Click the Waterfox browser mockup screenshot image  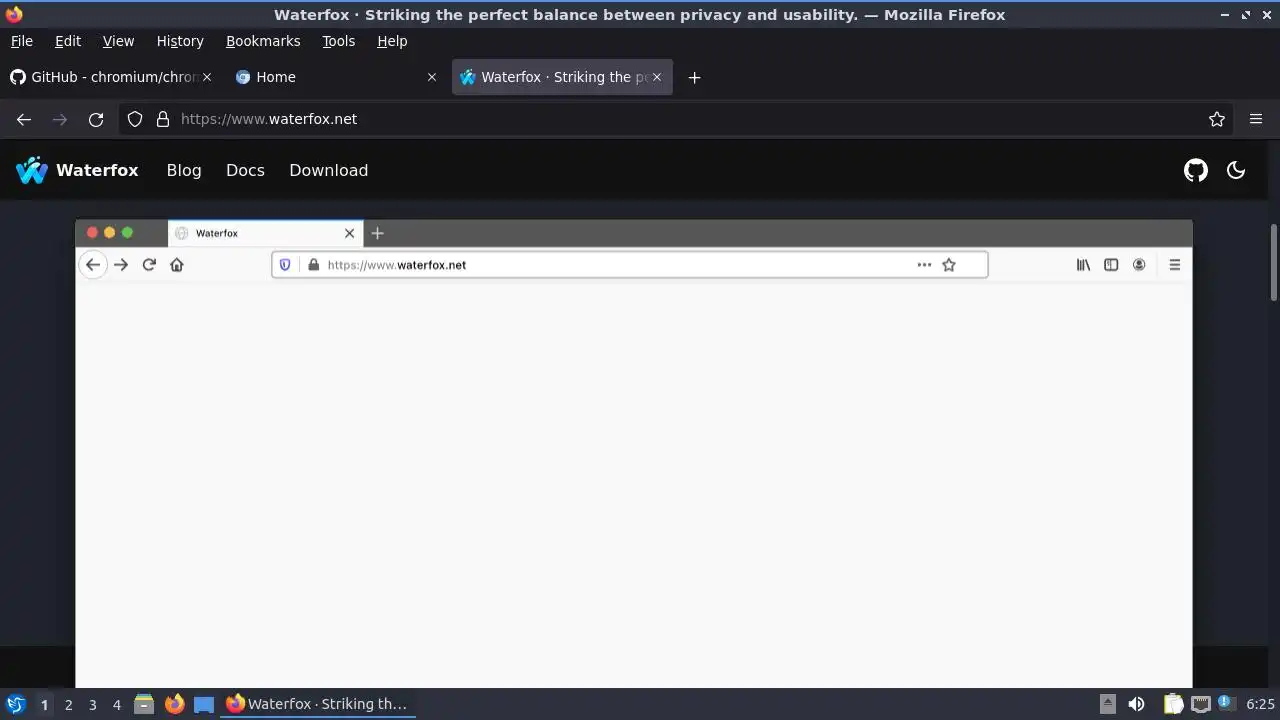point(634,453)
